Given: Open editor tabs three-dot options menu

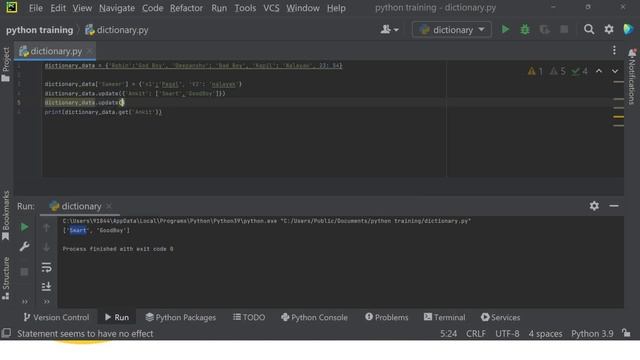Looking at the screenshot, I should click(x=614, y=50).
